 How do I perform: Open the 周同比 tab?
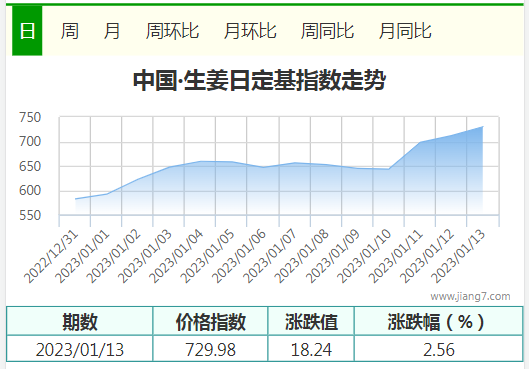click(x=327, y=31)
